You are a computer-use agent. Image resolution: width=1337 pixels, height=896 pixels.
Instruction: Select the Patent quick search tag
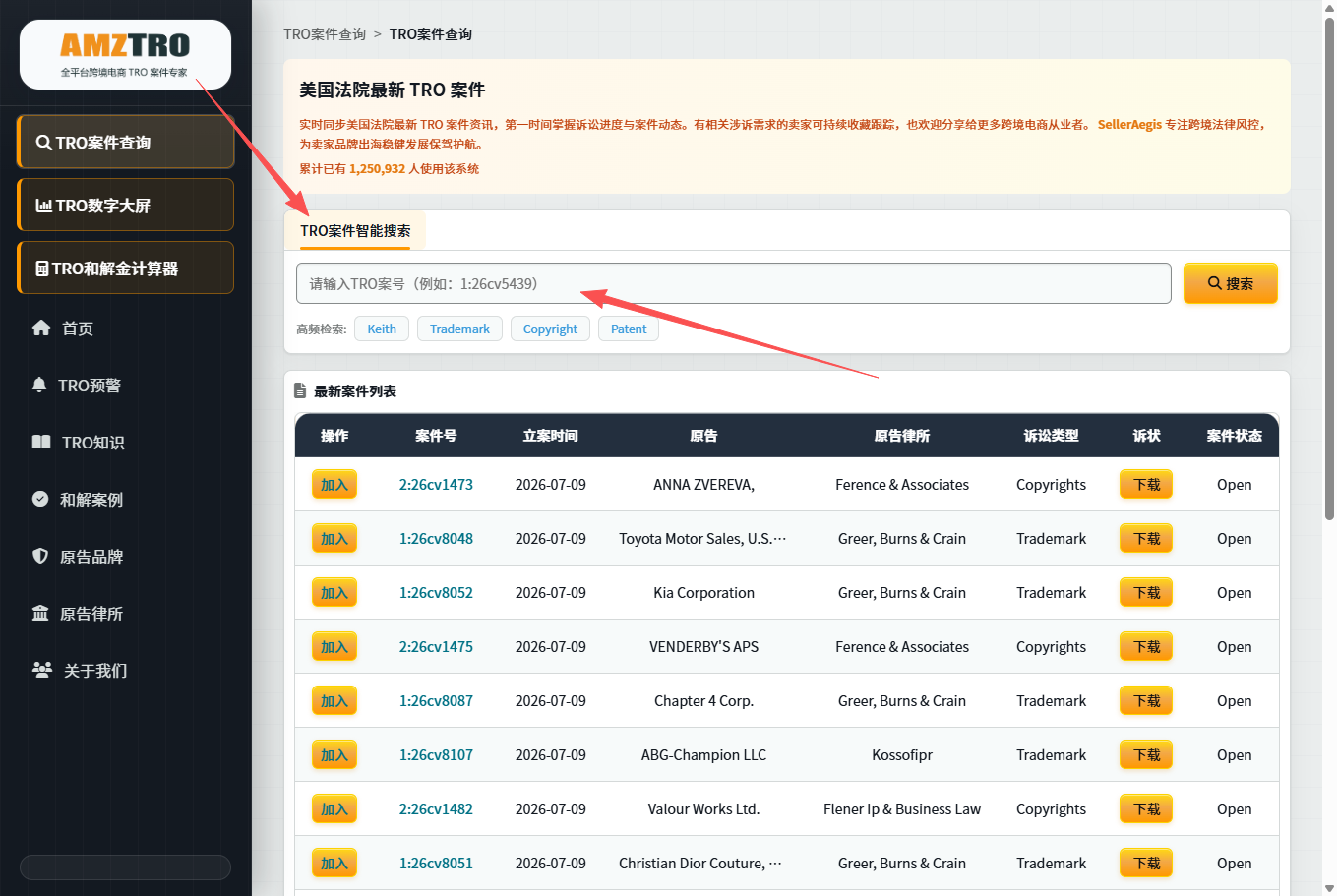click(629, 329)
